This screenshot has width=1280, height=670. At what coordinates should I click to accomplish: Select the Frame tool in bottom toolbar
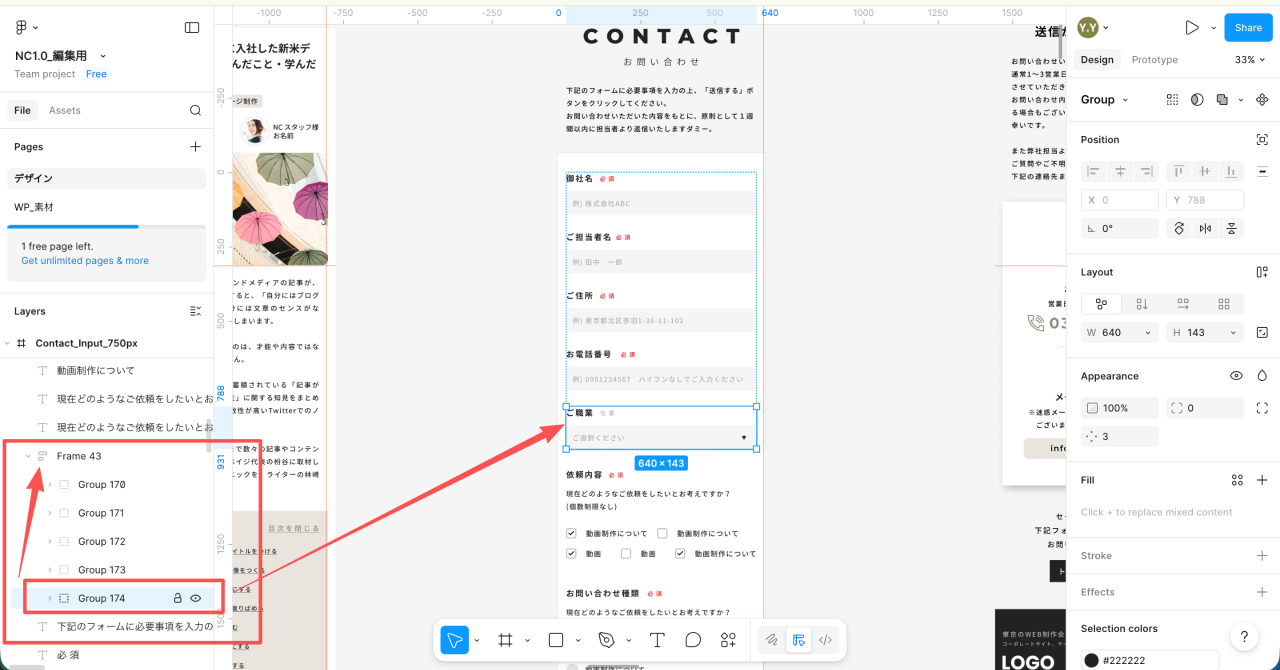505,640
